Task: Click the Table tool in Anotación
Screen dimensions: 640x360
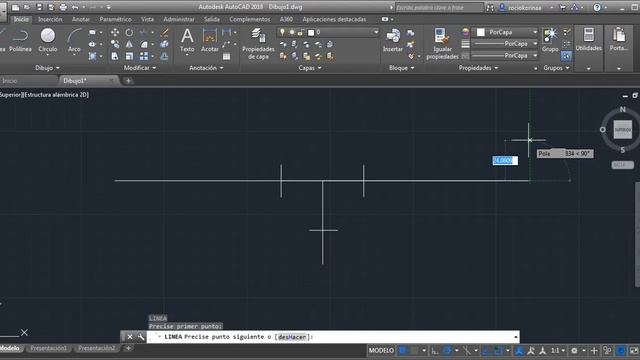Action: pos(227,56)
